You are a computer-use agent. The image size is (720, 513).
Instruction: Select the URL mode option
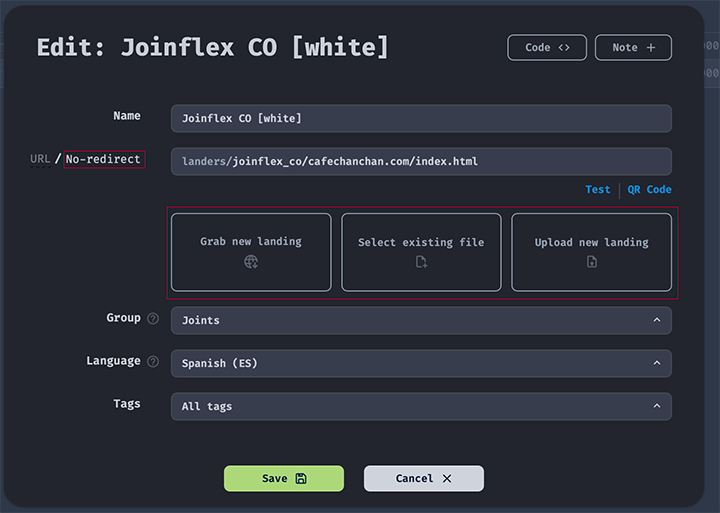point(40,159)
